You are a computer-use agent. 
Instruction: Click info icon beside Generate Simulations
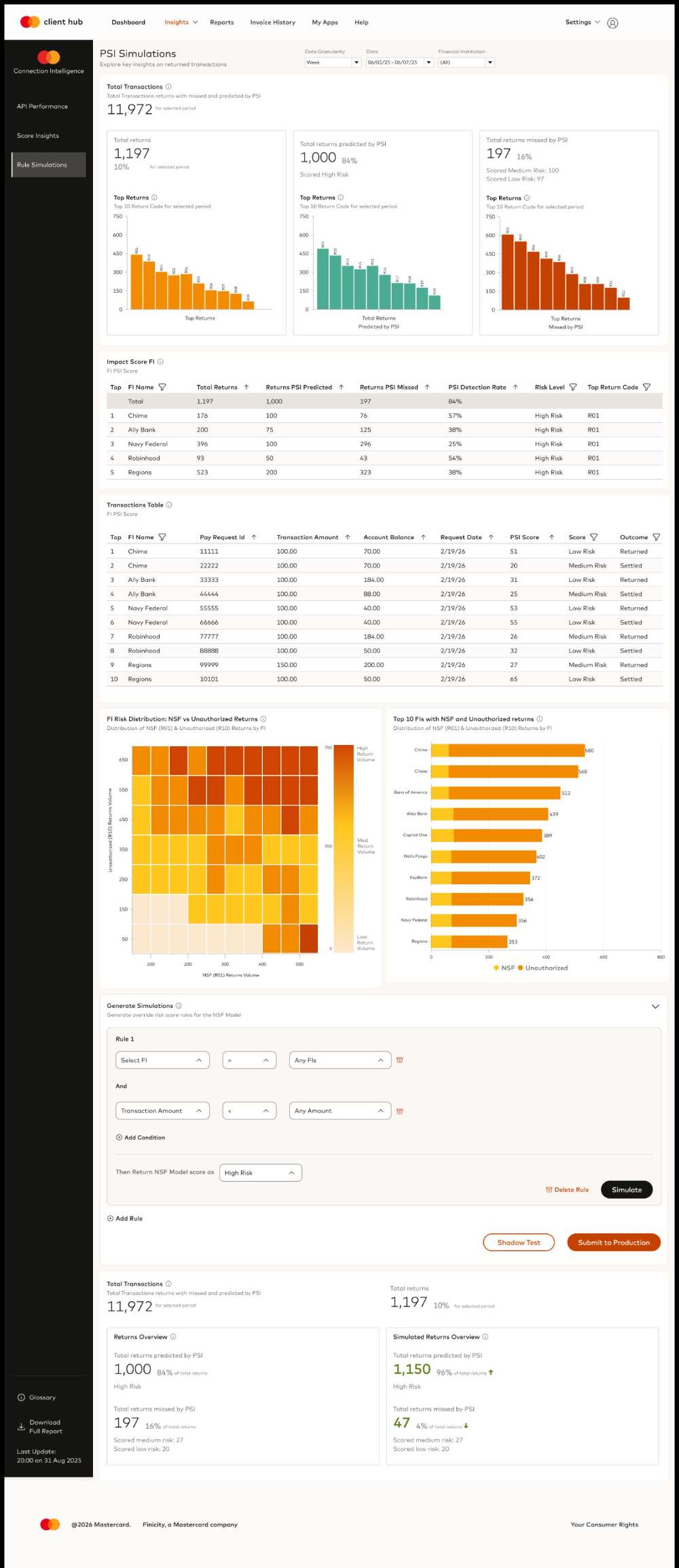click(179, 1006)
